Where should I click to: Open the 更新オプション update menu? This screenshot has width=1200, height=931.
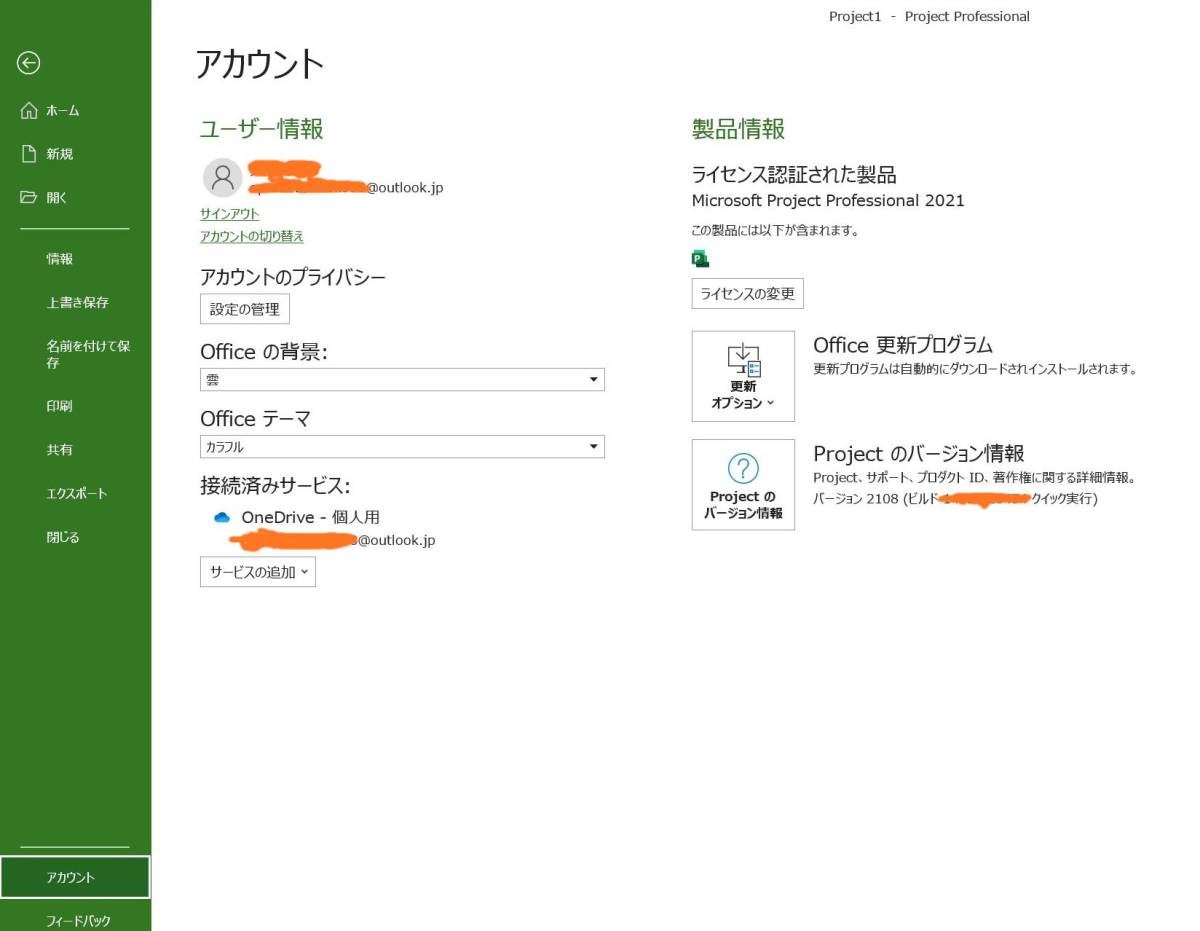click(743, 377)
